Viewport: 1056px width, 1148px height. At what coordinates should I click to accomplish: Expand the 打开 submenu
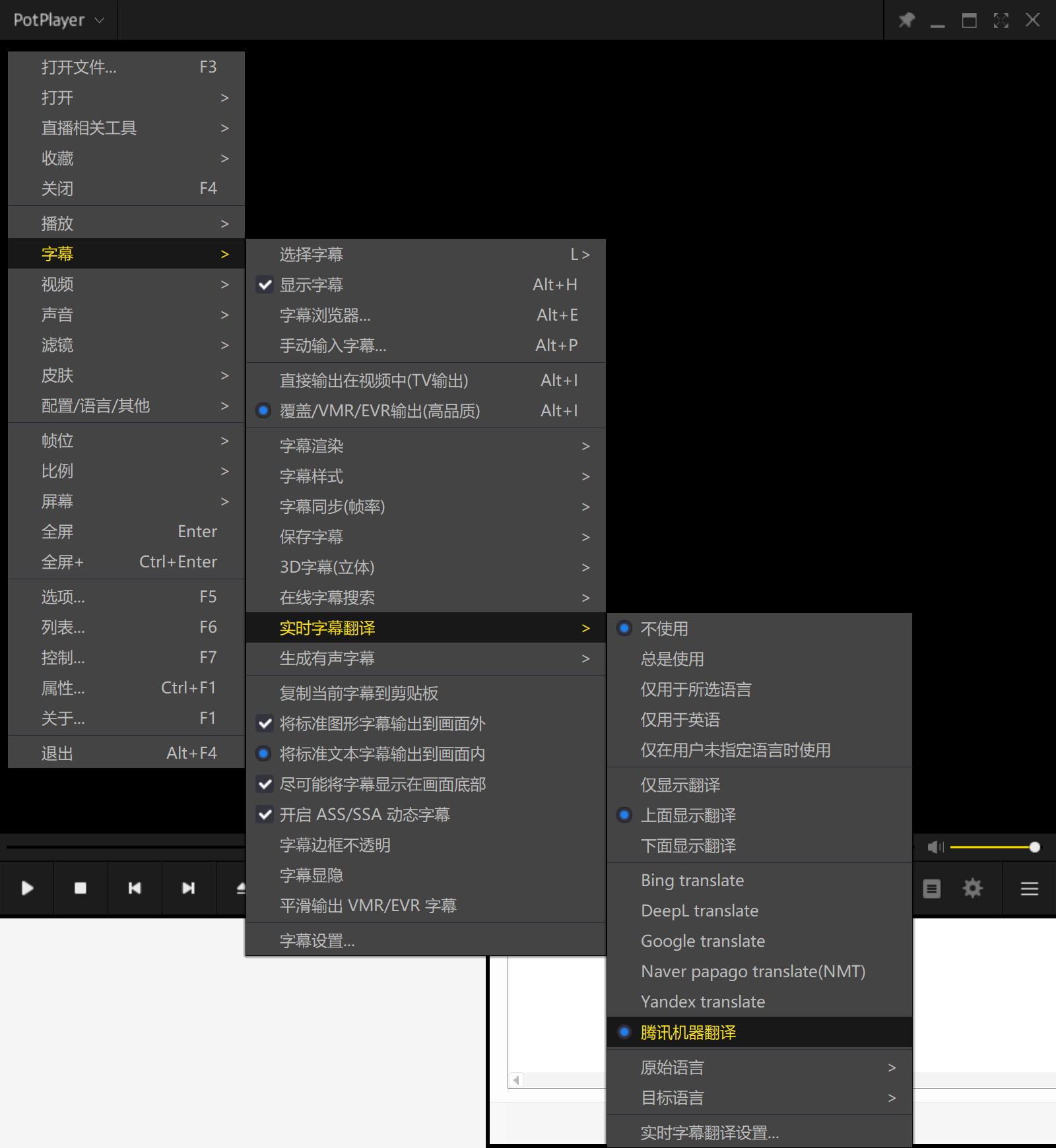(127, 98)
